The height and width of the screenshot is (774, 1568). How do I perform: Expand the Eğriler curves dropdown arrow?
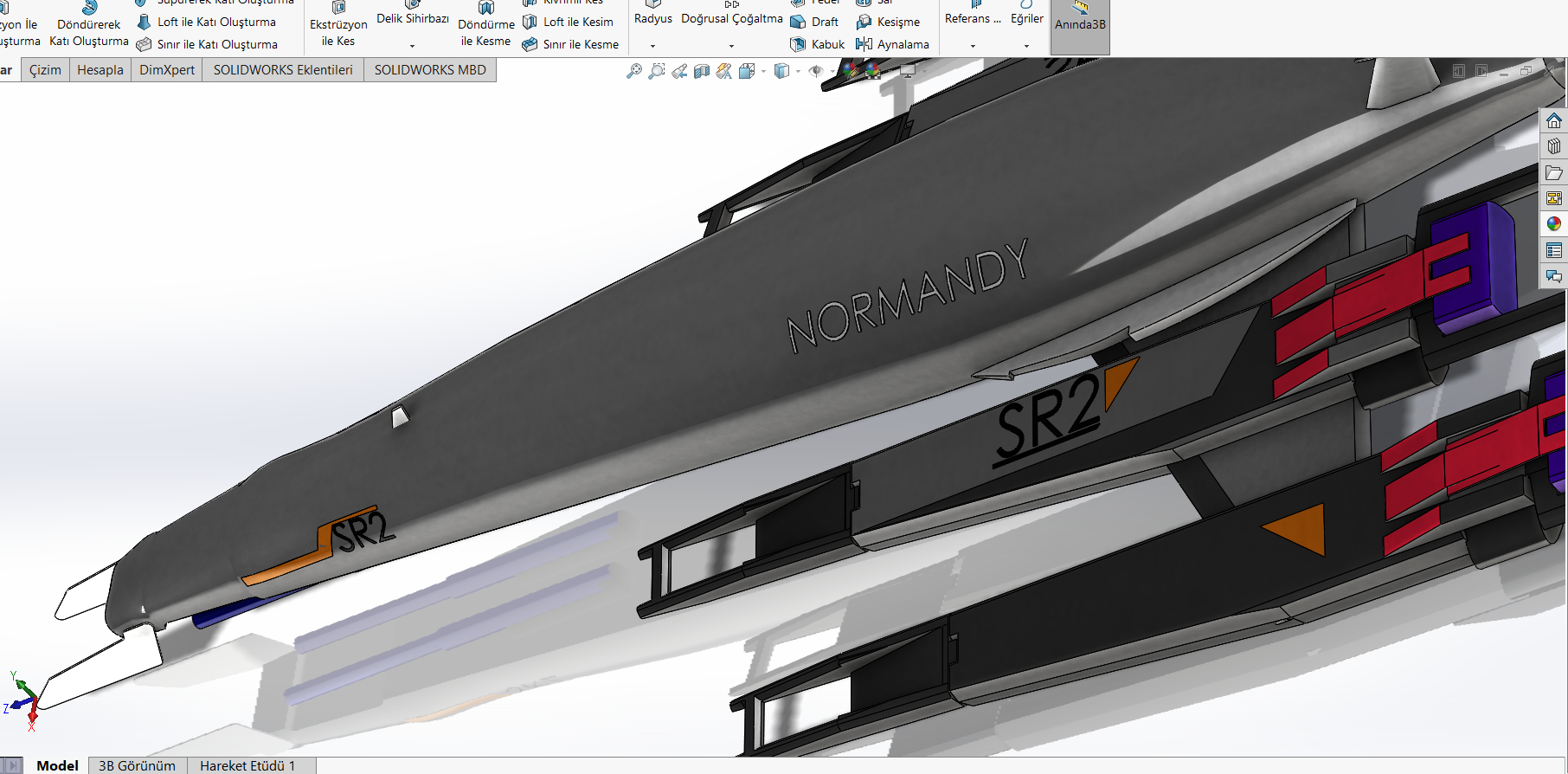point(1027,46)
